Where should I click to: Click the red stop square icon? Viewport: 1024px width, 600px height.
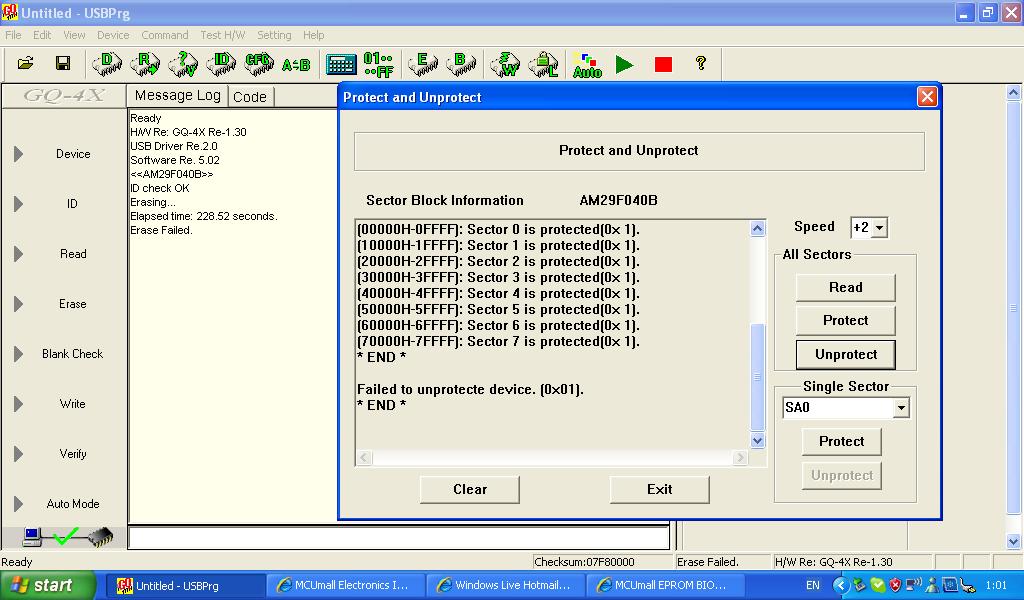tap(664, 64)
